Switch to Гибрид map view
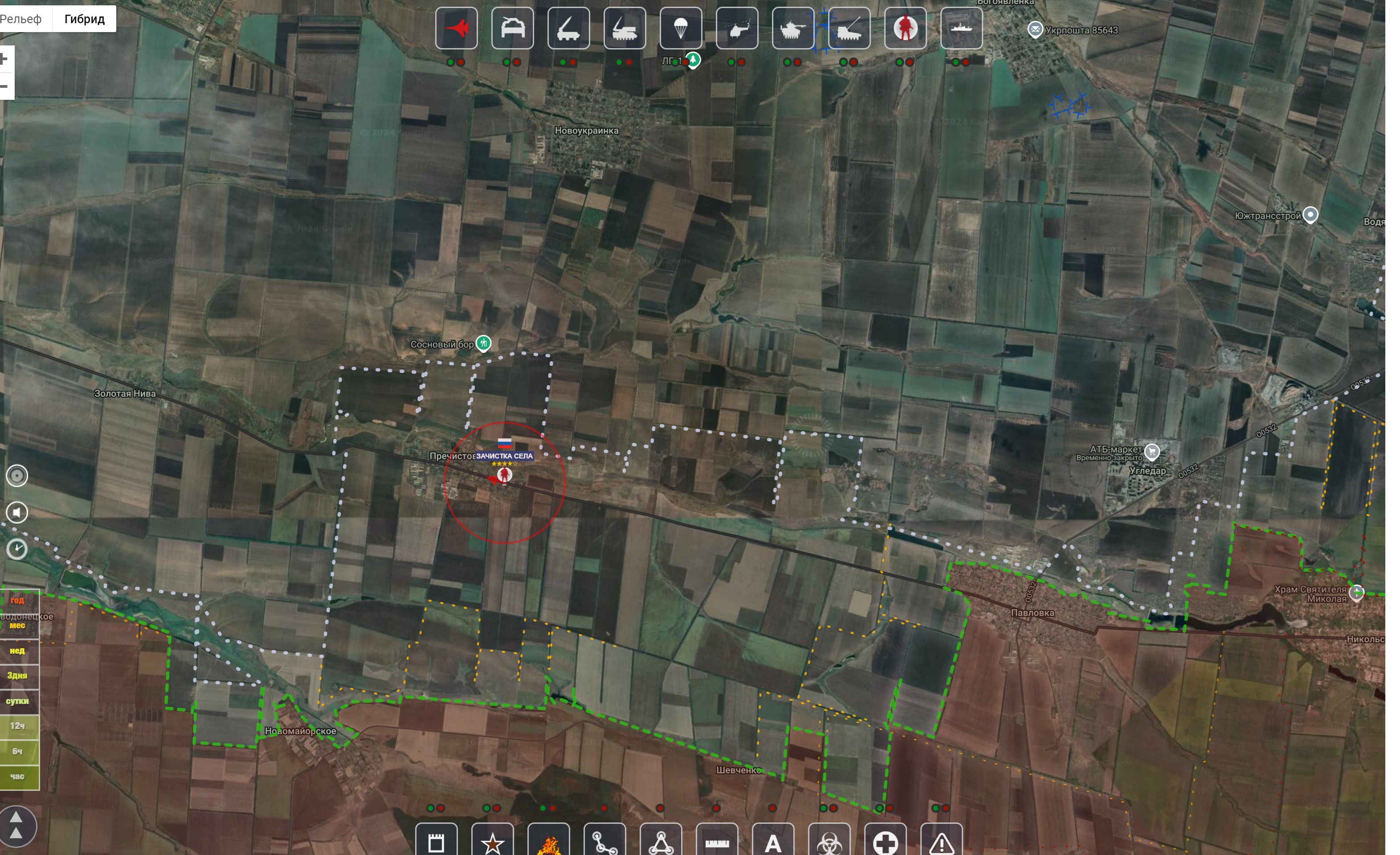The image size is (1400, 855). point(84,19)
